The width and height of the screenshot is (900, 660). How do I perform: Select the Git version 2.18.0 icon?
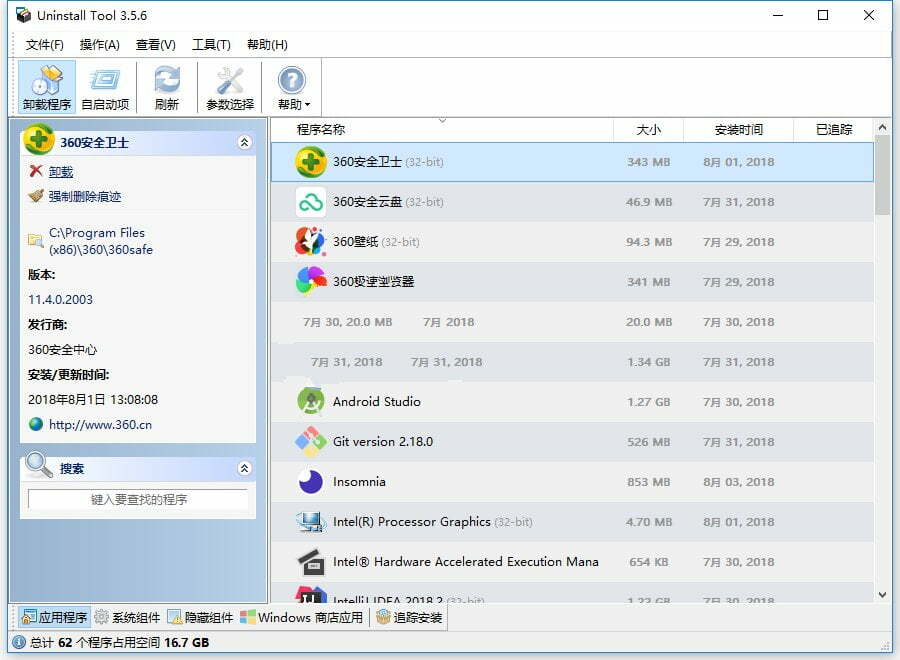tap(310, 441)
